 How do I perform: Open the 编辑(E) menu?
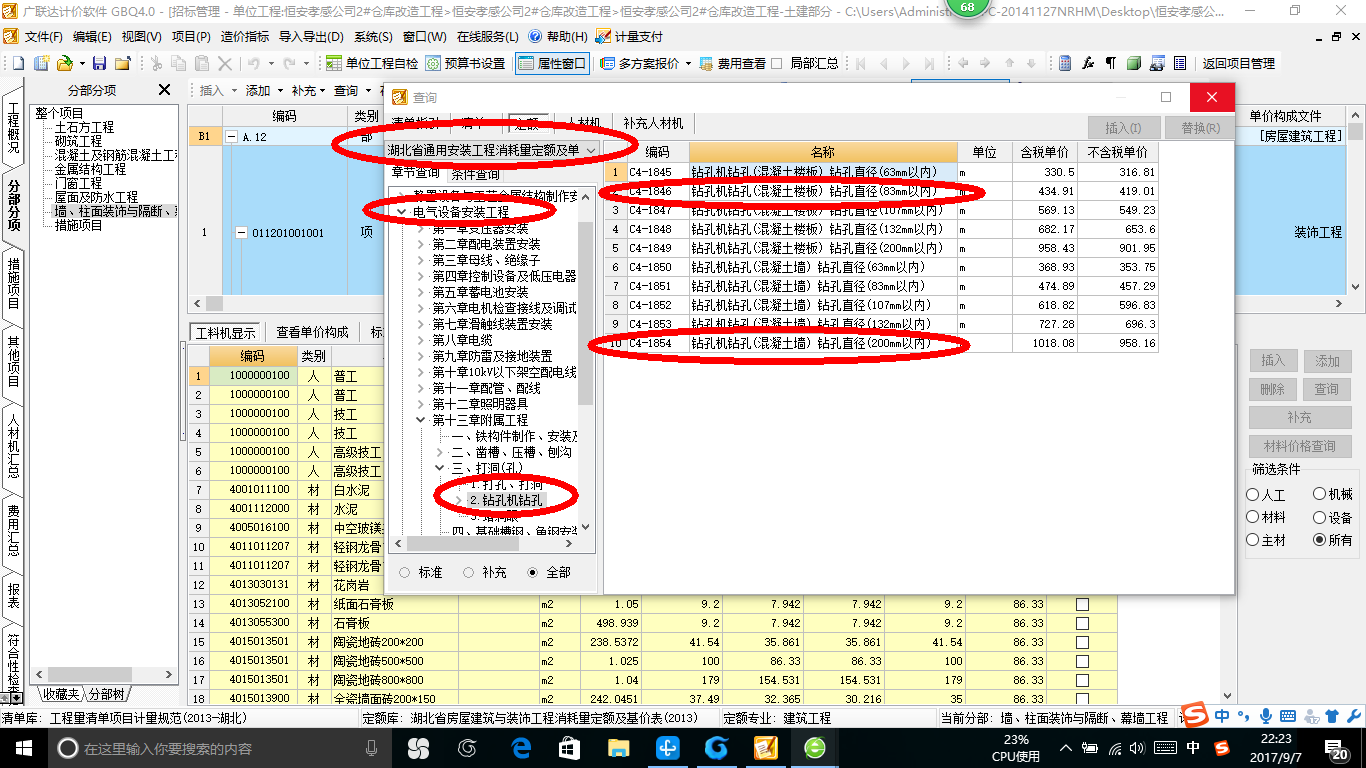click(92, 36)
